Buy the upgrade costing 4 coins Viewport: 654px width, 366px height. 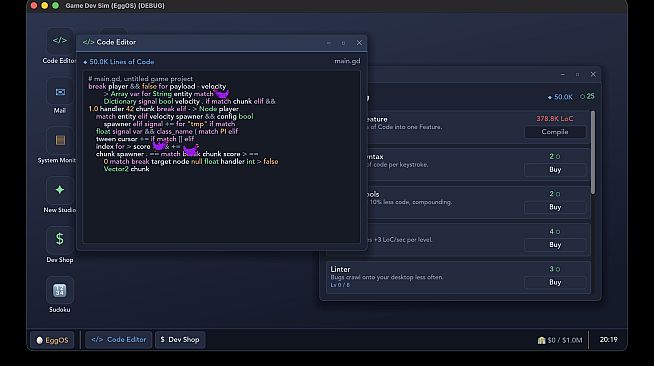point(555,245)
